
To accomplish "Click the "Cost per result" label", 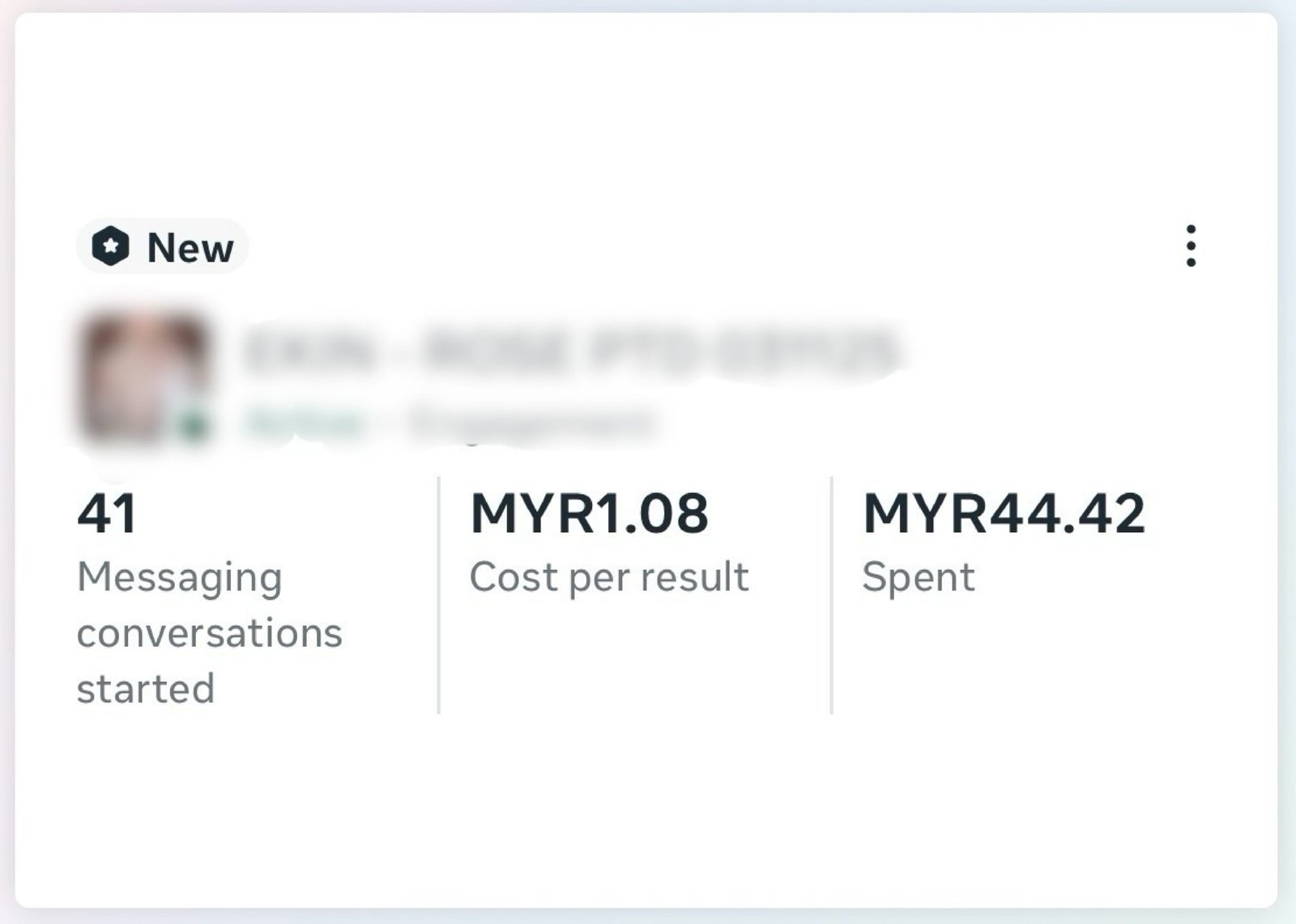I will (608, 577).
